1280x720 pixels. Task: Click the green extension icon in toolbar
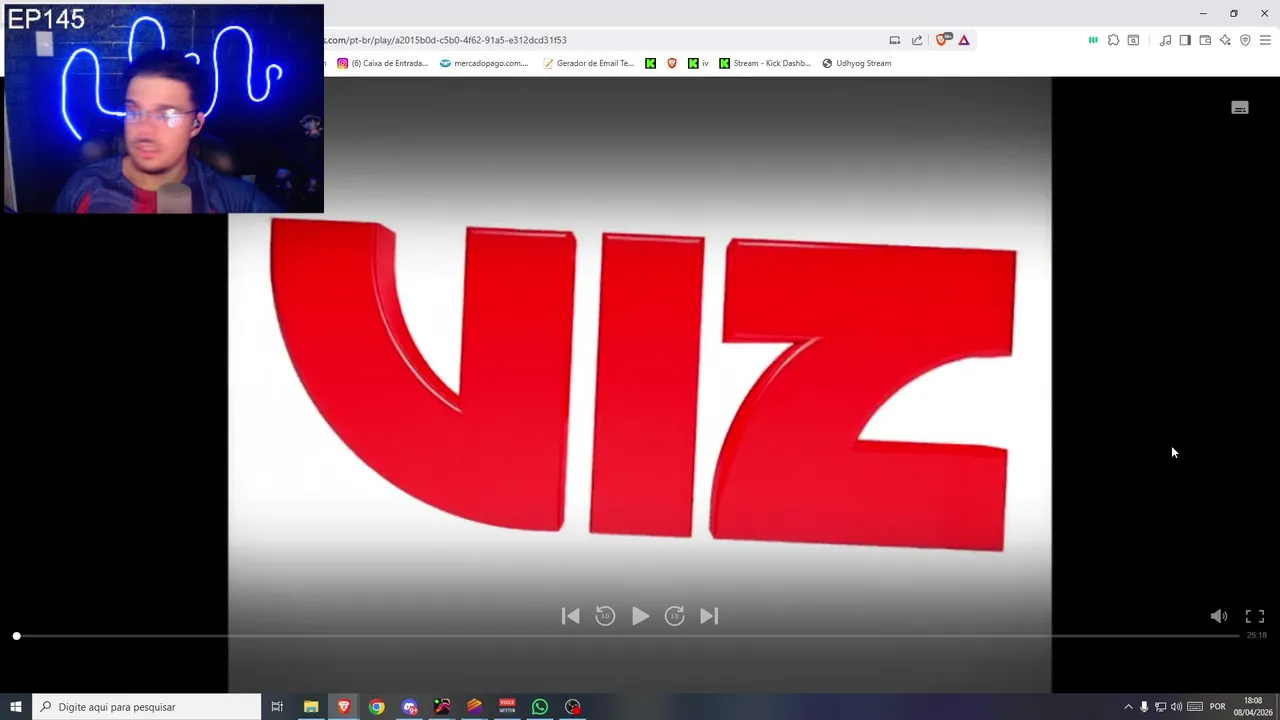1093,40
